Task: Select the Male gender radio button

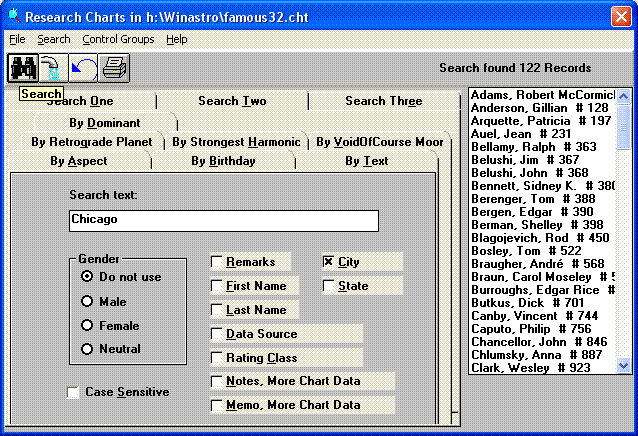Action: pos(87,301)
